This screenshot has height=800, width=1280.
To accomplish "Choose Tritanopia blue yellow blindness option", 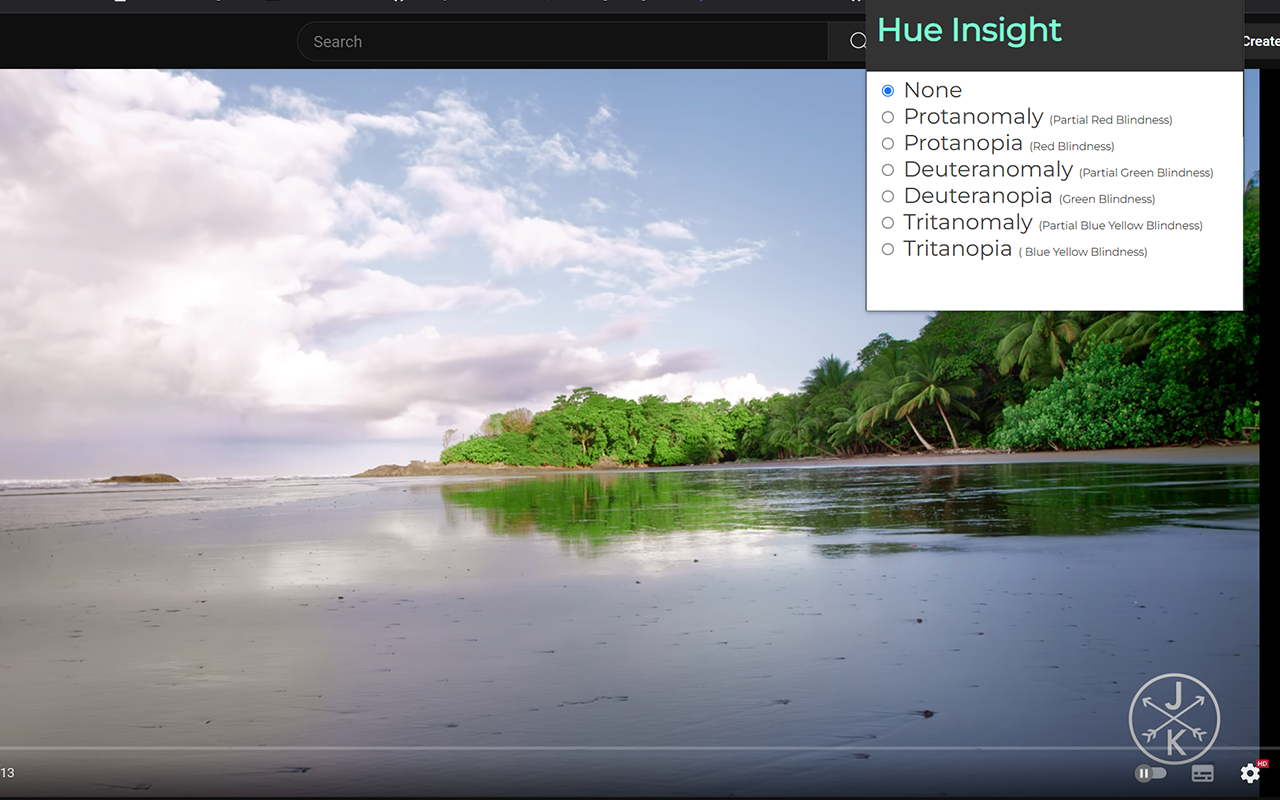I will tap(887, 249).
